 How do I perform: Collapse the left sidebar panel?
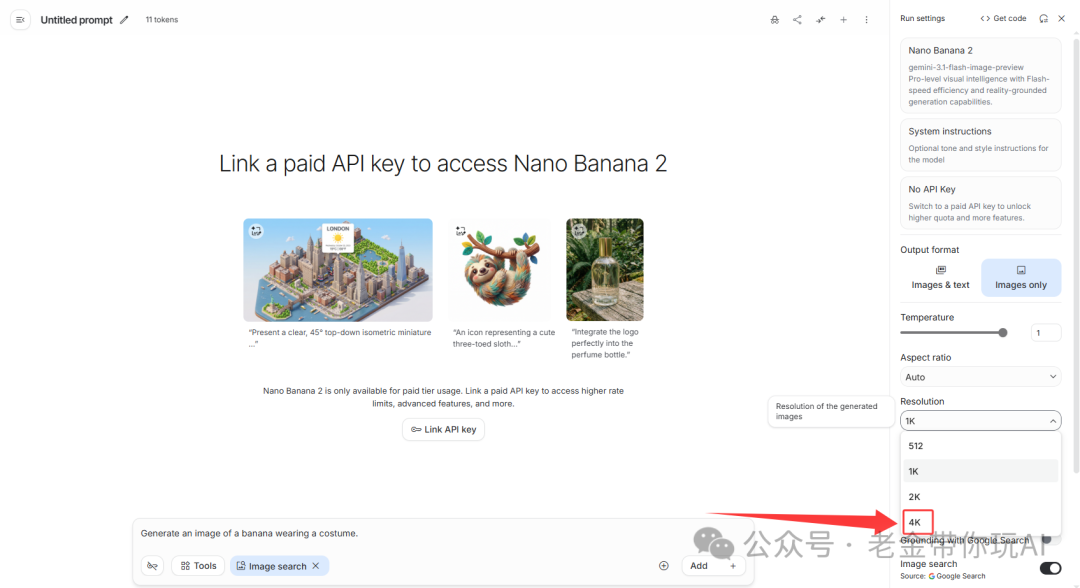click(x=19, y=19)
